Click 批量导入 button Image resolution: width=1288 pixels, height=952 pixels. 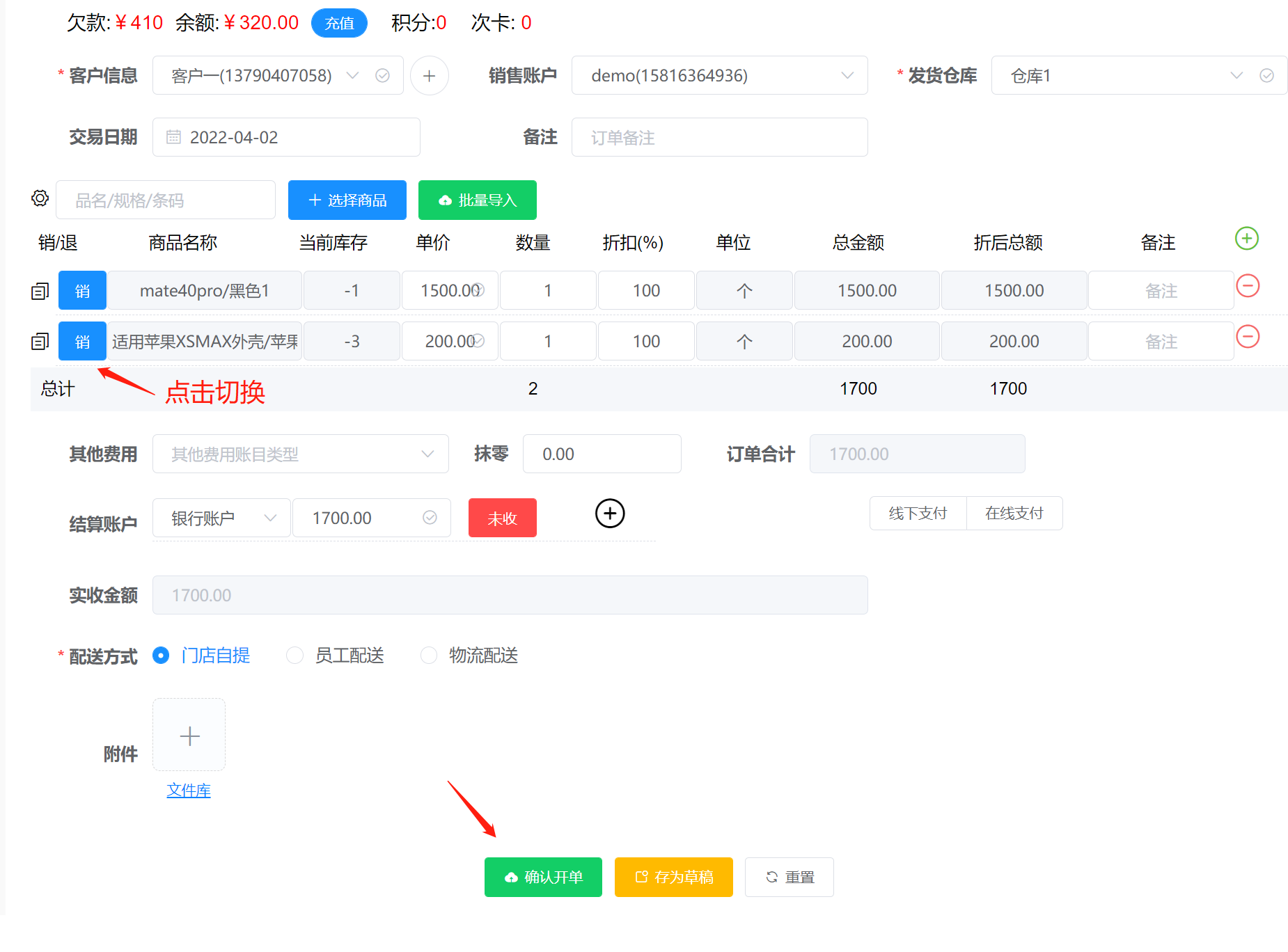pos(478,200)
